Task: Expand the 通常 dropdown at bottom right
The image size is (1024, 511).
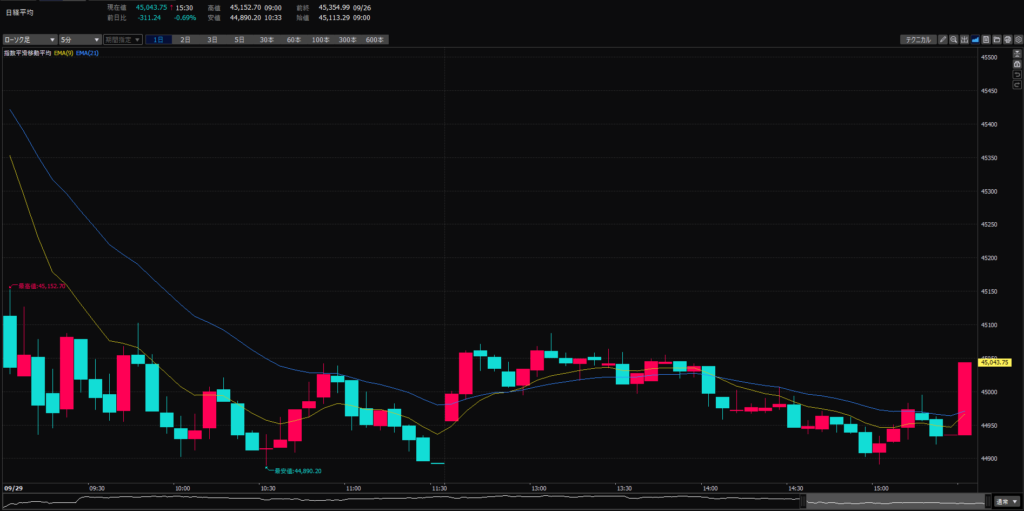Action: pos(1006,501)
